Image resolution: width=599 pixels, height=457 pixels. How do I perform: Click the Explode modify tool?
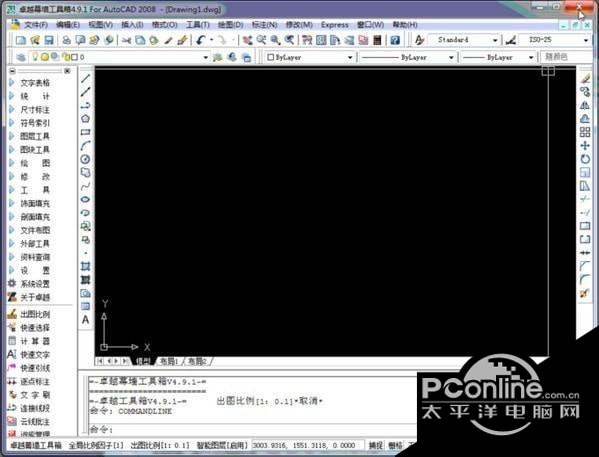click(x=585, y=293)
